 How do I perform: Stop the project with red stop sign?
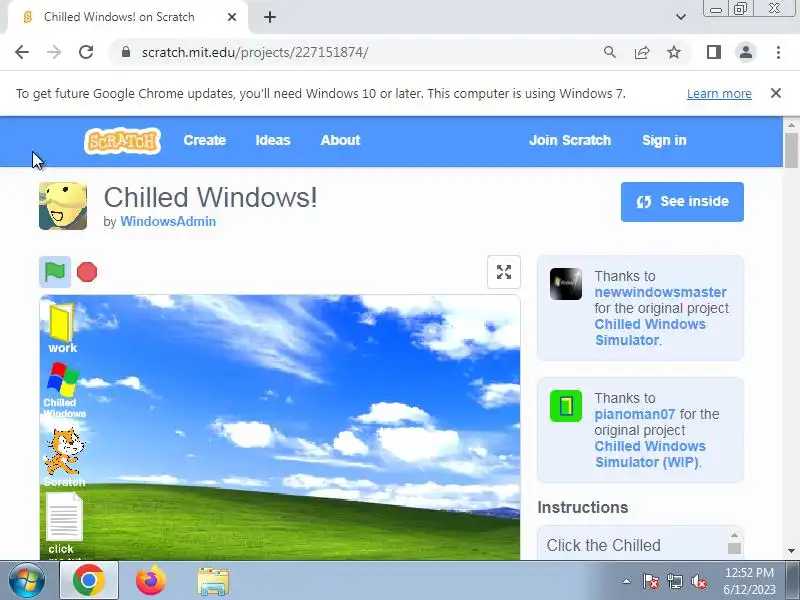click(87, 272)
